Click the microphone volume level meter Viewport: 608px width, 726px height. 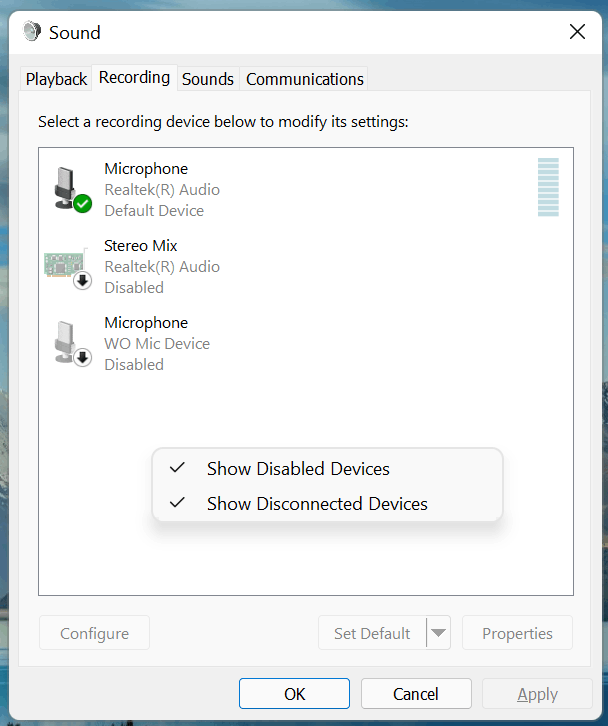click(x=548, y=187)
